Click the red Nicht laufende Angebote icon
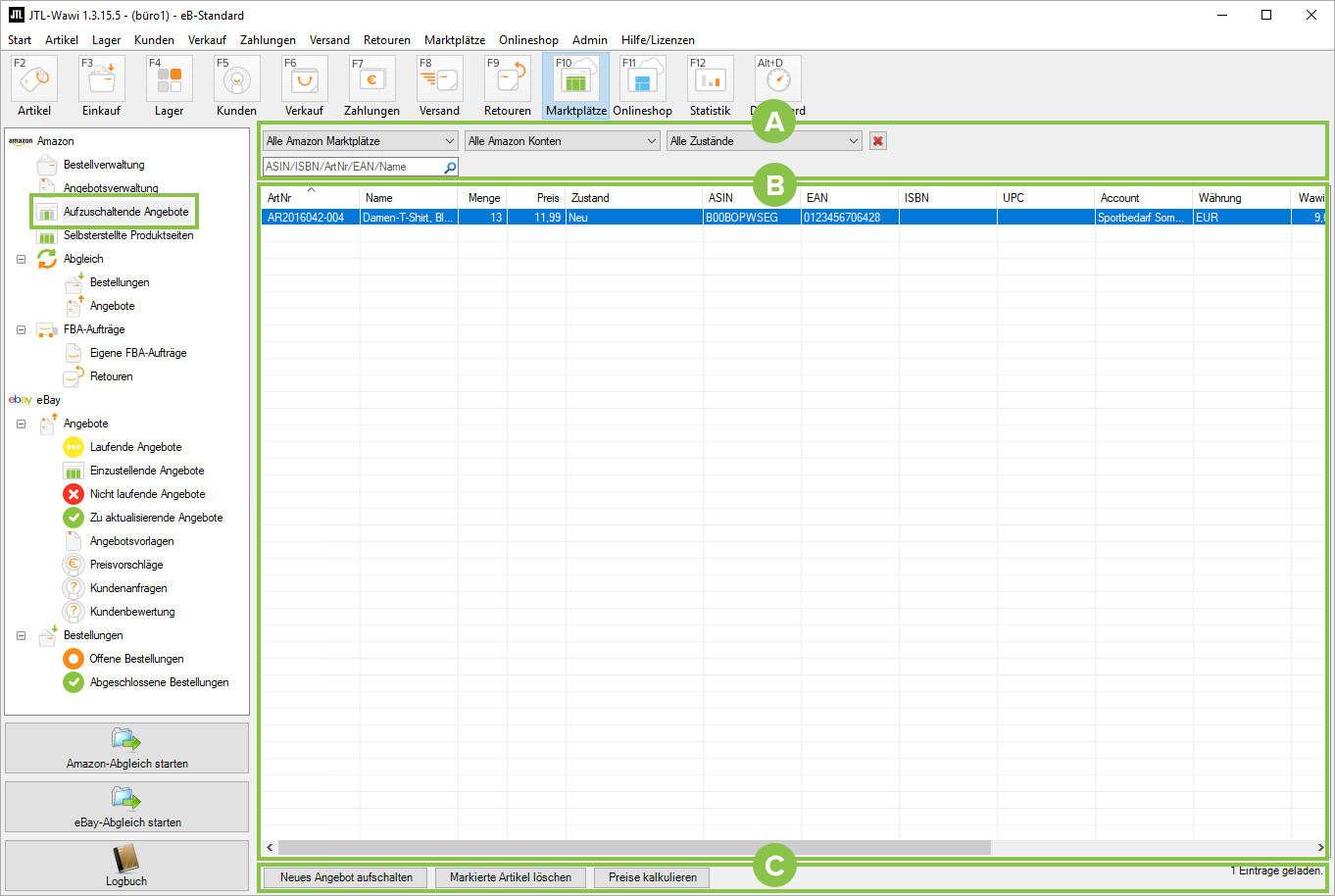Viewport: 1335px width, 896px height. (x=74, y=494)
